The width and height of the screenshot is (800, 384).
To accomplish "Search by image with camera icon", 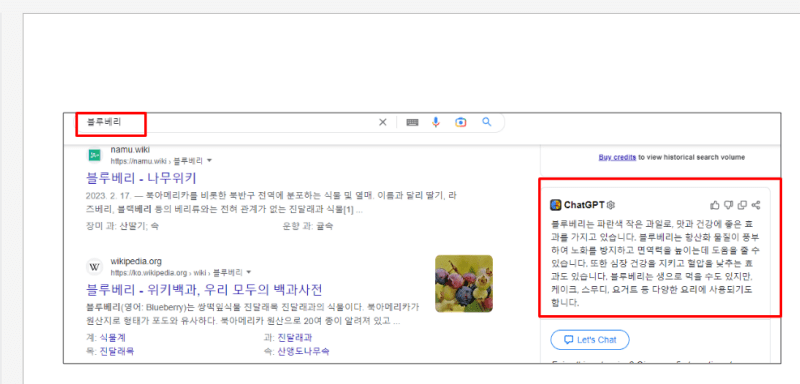I will [x=461, y=122].
